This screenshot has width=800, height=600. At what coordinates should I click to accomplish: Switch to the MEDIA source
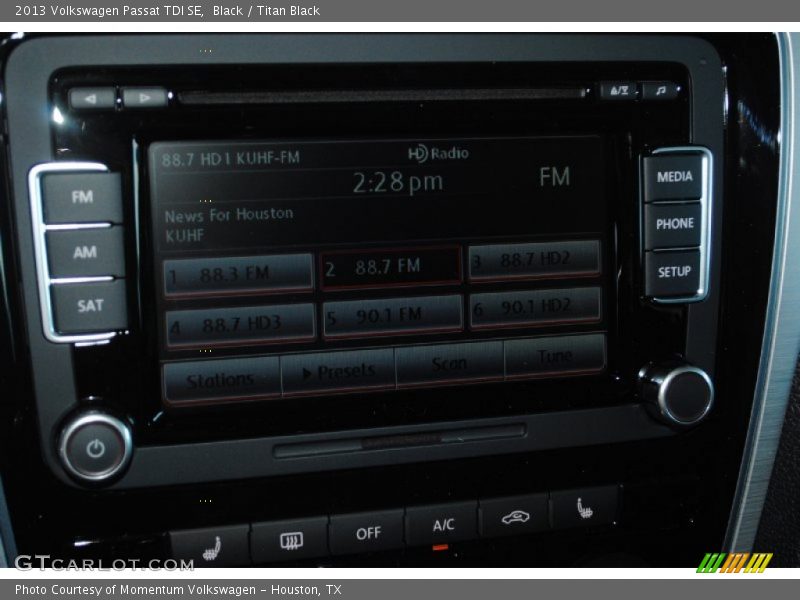pos(674,177)
